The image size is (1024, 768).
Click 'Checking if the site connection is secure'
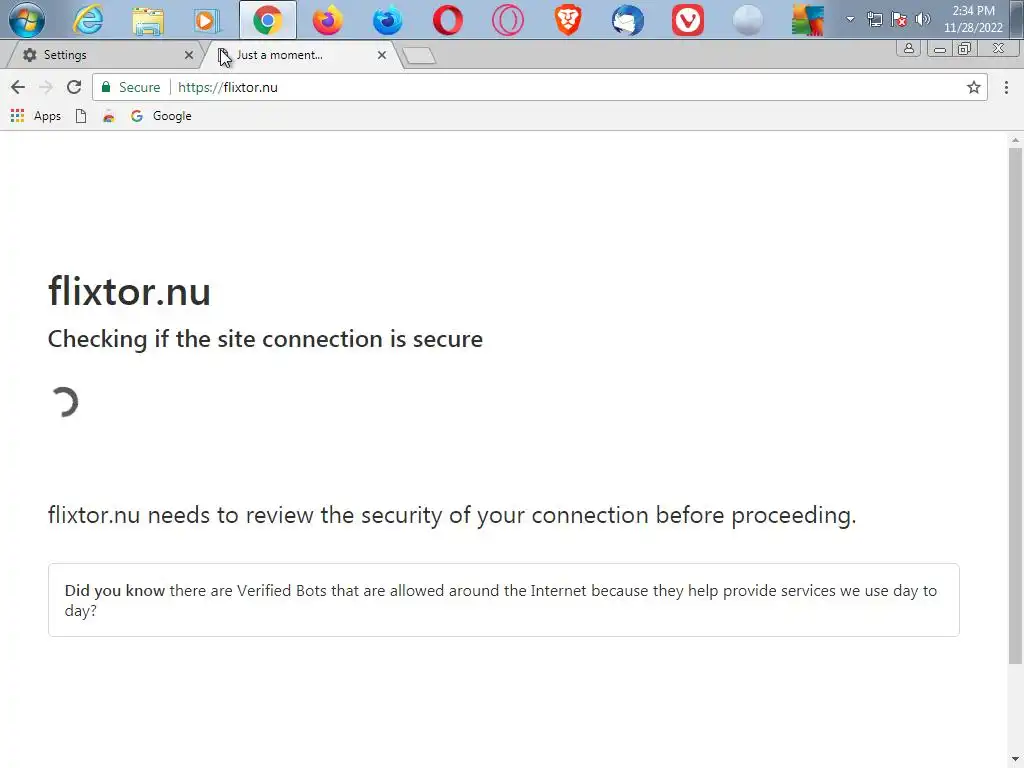[265, 339]
